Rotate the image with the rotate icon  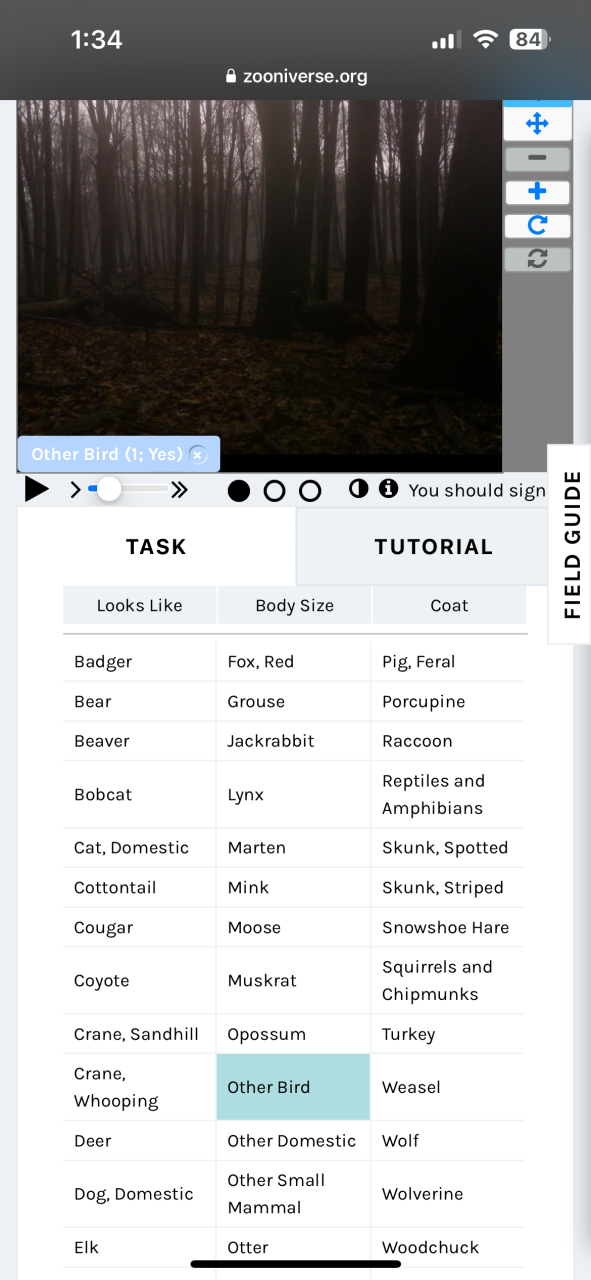(537, 226)
